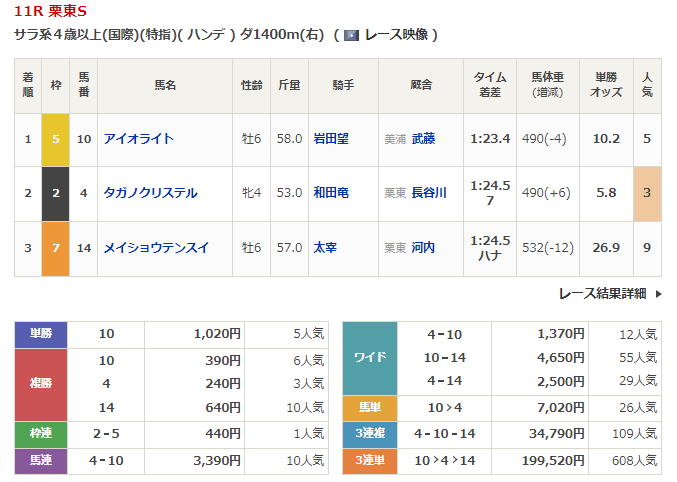View jockey 岩田望 profile
677x482 pixels.
tap(330, 139)
